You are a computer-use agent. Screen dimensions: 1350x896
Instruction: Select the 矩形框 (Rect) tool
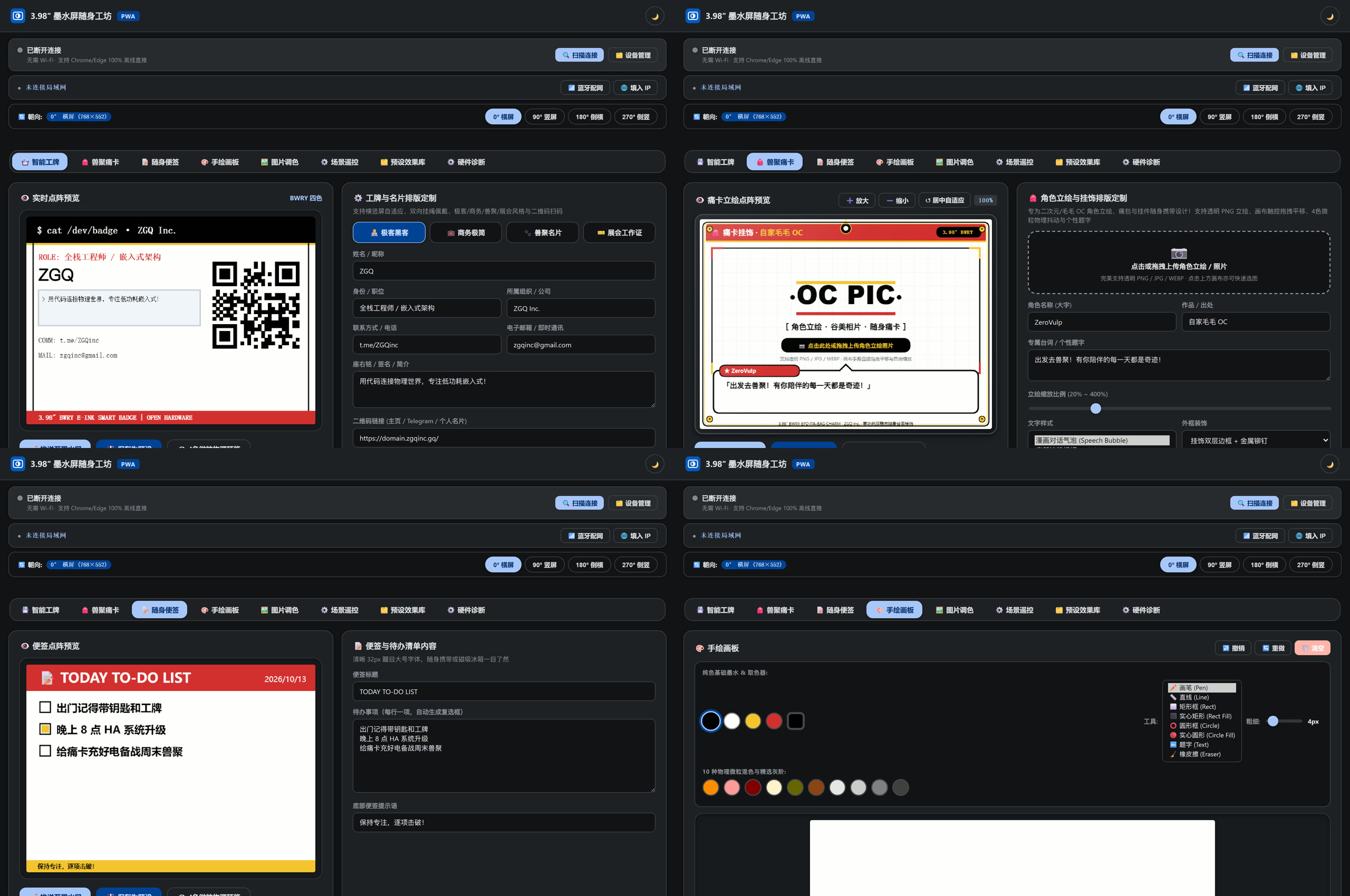[1201, 707]
